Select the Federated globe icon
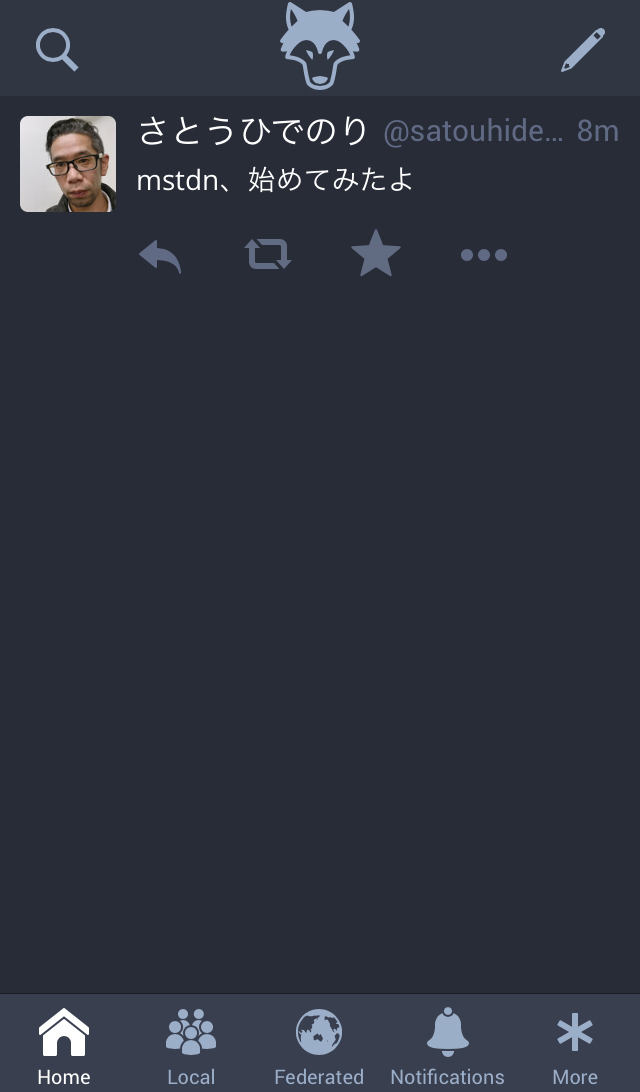The height and width of the screenshot is (1092, 640). tap(319, 1031)
